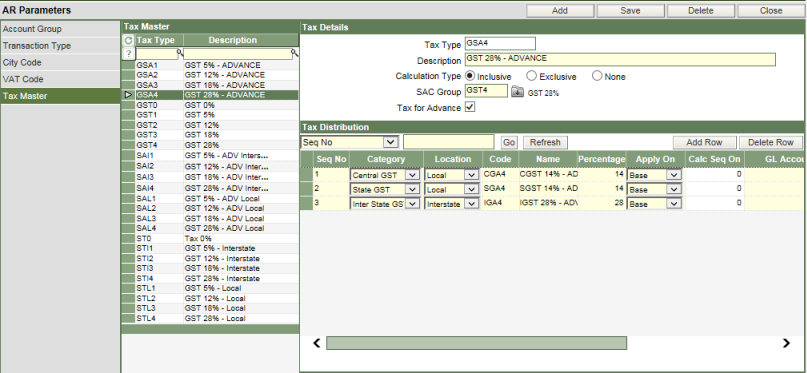Select the STI3 GST 18% - Interstate row
This screenshot has height=373, width=807.
tap(210, 269)
